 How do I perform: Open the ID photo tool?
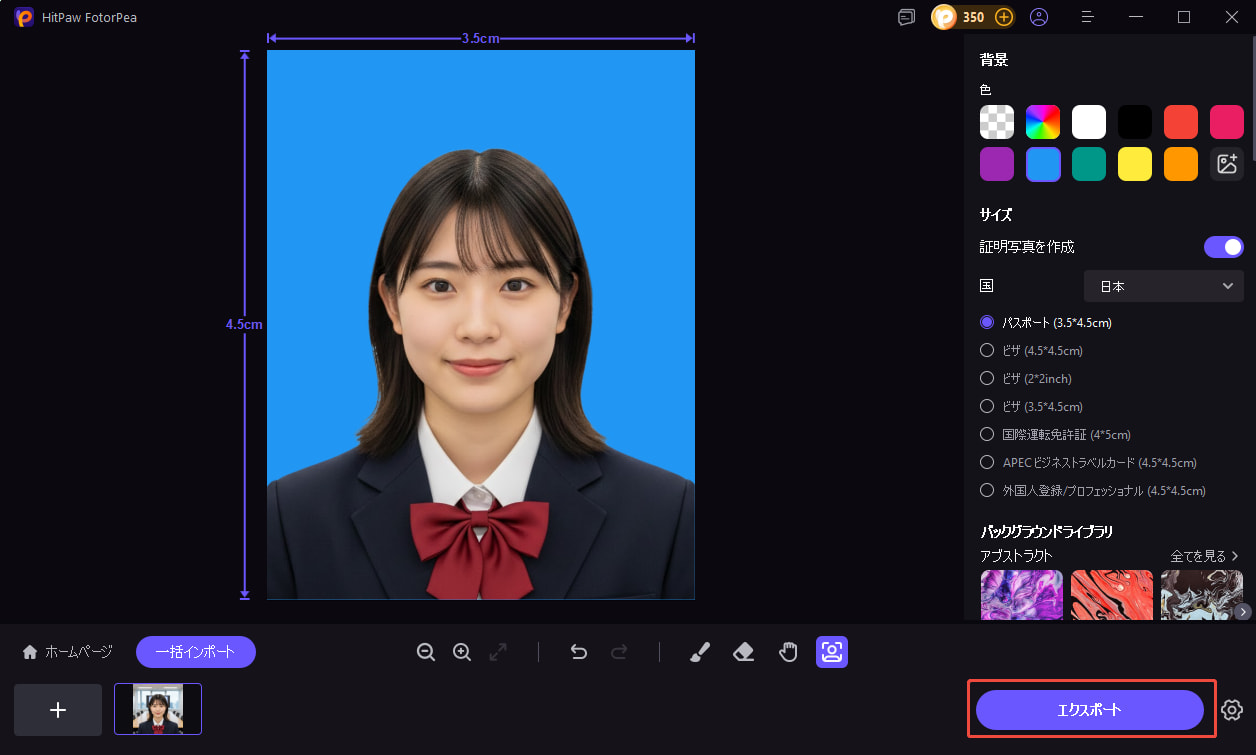click(x=831, y=651)
